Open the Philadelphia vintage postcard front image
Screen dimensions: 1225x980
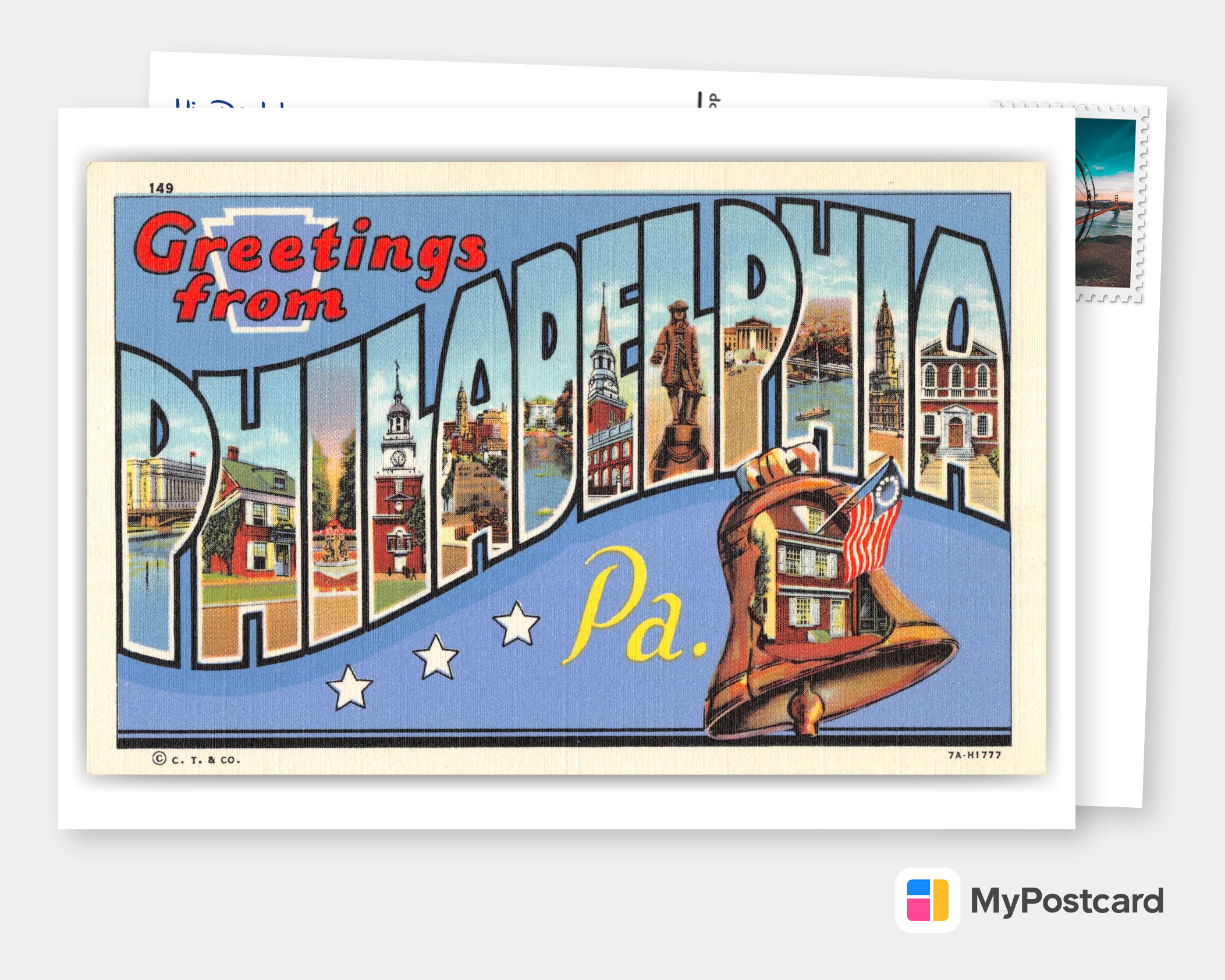tap(566, 468)
